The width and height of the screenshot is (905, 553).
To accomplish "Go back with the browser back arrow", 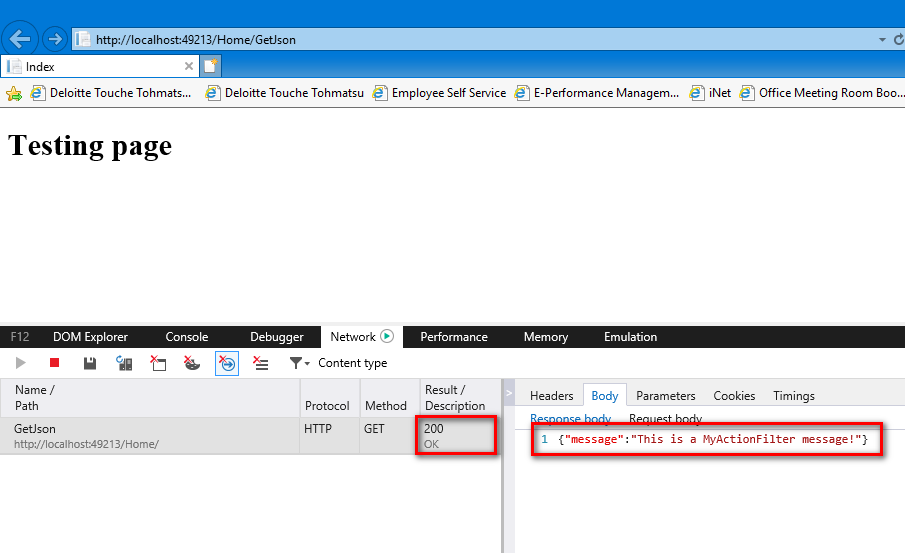I will [20, 39].
